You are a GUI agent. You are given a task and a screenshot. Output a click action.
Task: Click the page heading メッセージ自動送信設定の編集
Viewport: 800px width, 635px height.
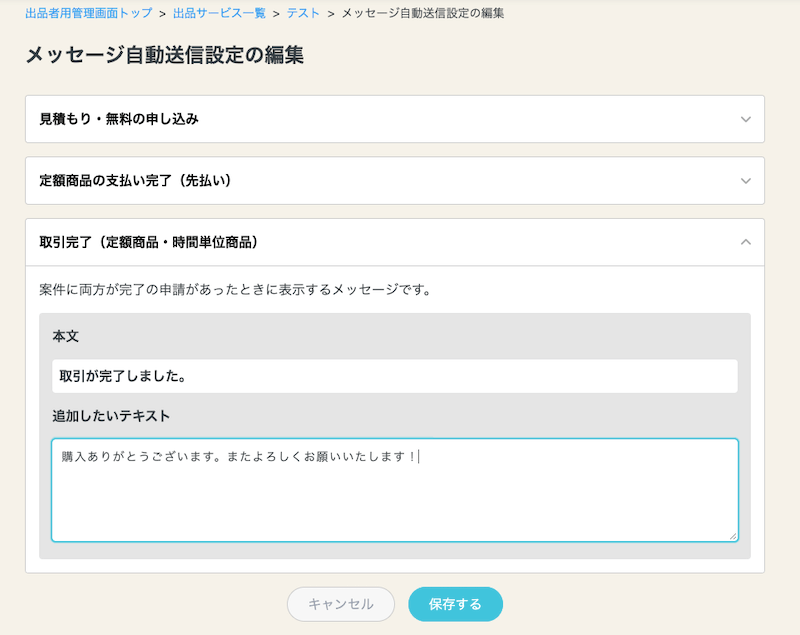point(164,55)
